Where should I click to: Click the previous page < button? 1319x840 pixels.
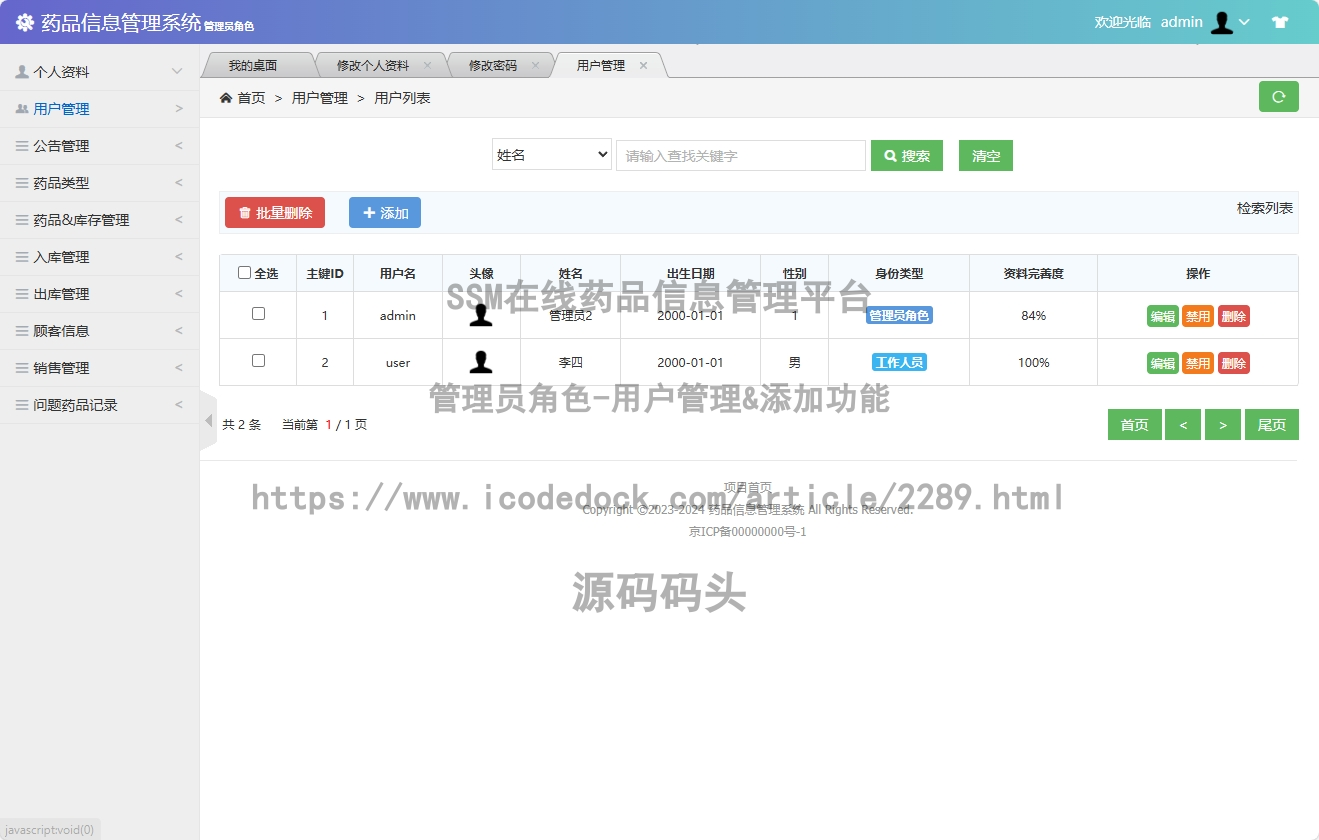tap(1183, 425)
